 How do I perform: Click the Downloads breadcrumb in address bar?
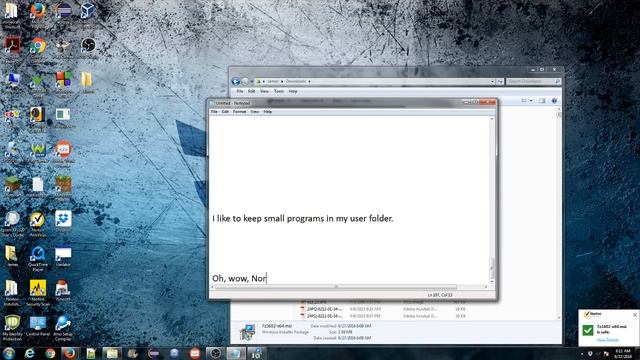click(x=296, y=81)
